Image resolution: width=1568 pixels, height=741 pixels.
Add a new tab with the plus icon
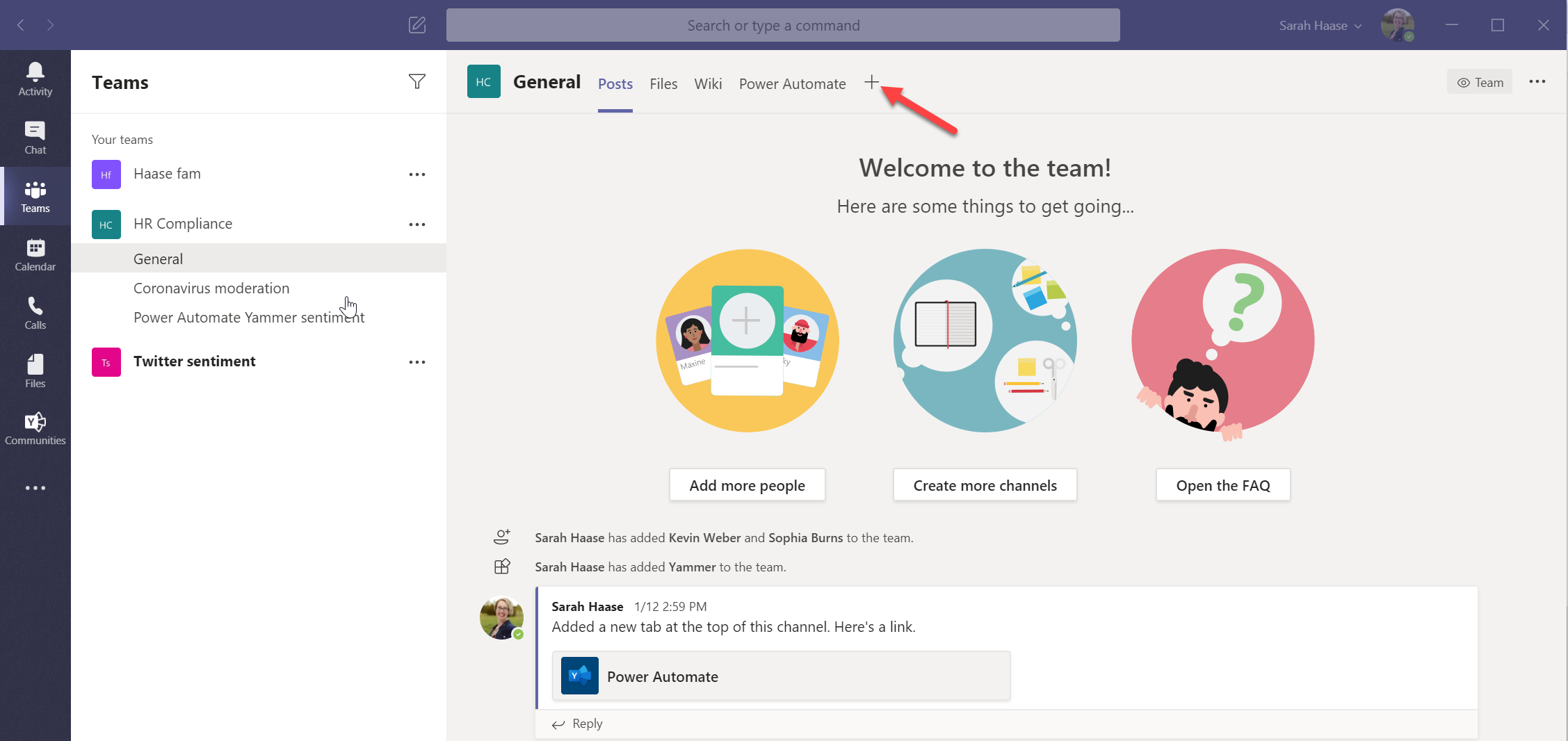pyautogui.click(x=871, y=82)
